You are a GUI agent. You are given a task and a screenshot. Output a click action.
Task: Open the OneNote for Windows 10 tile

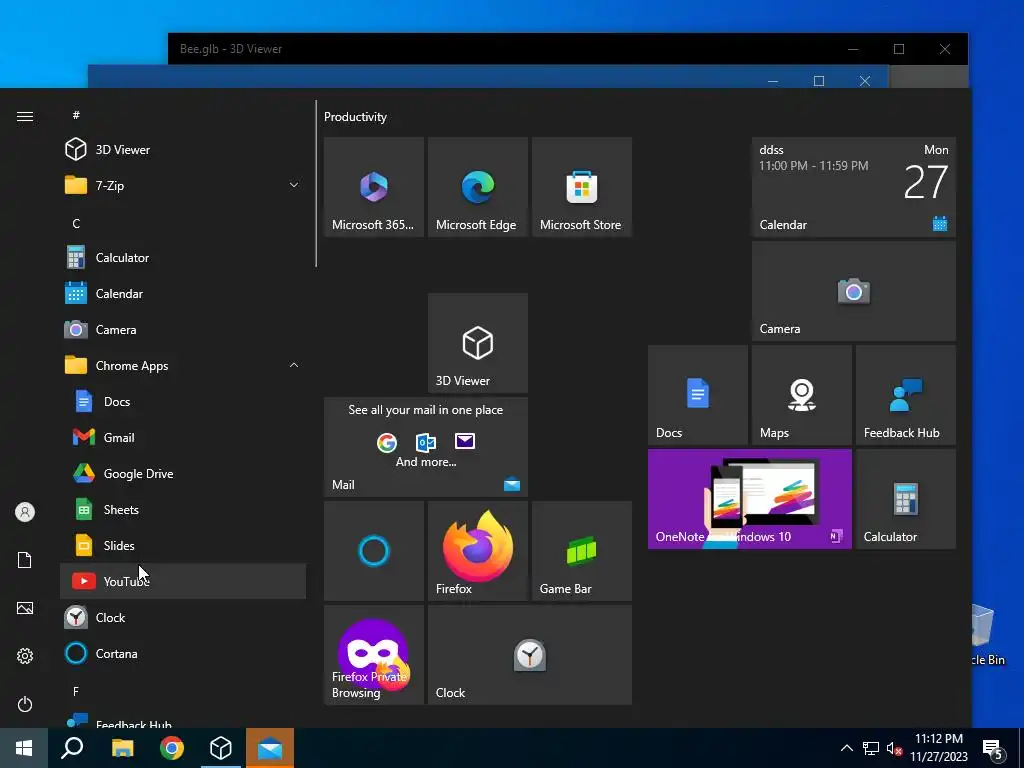click(x=750, y=499)
